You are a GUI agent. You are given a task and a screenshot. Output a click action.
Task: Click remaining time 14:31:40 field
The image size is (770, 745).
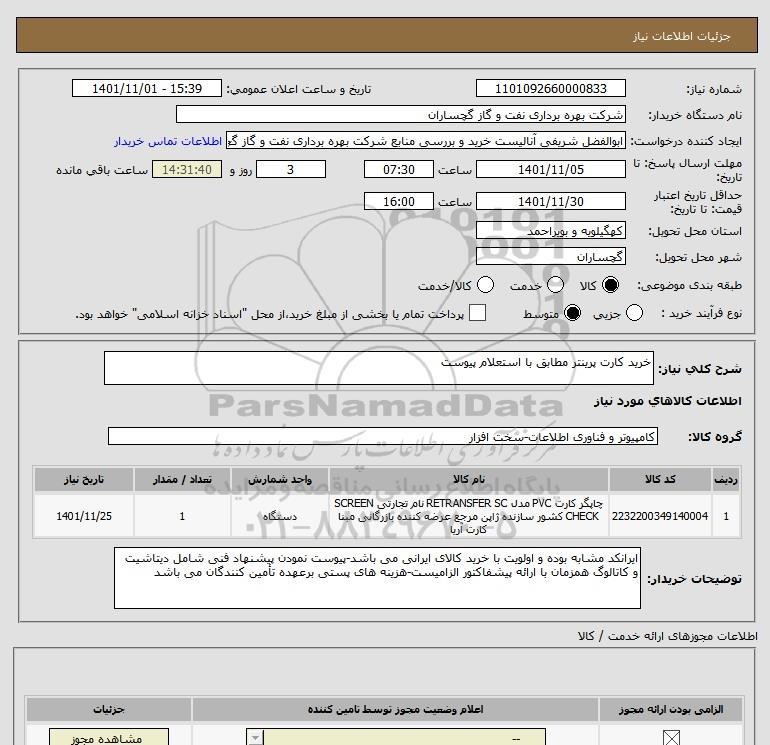[187, 169]
